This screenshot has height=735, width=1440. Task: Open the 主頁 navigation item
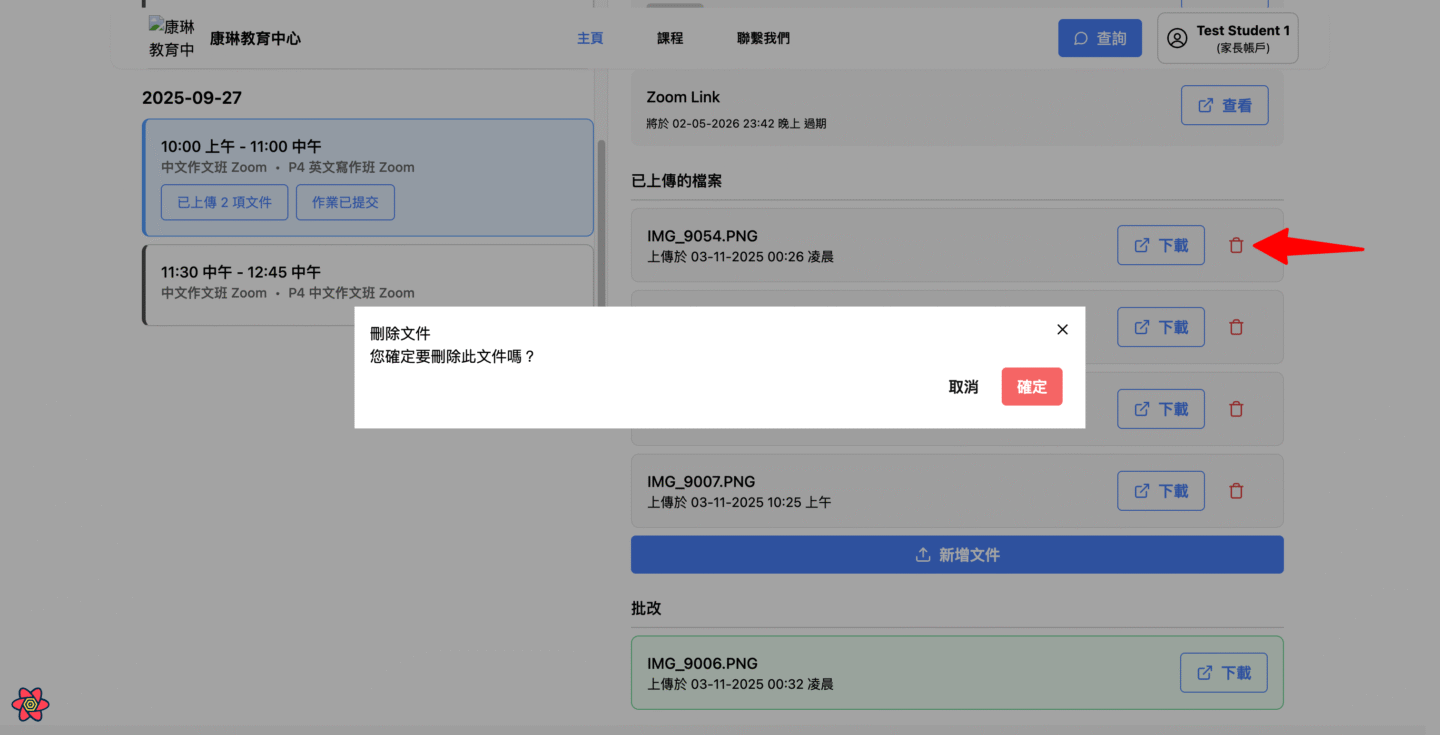(590, 38)
